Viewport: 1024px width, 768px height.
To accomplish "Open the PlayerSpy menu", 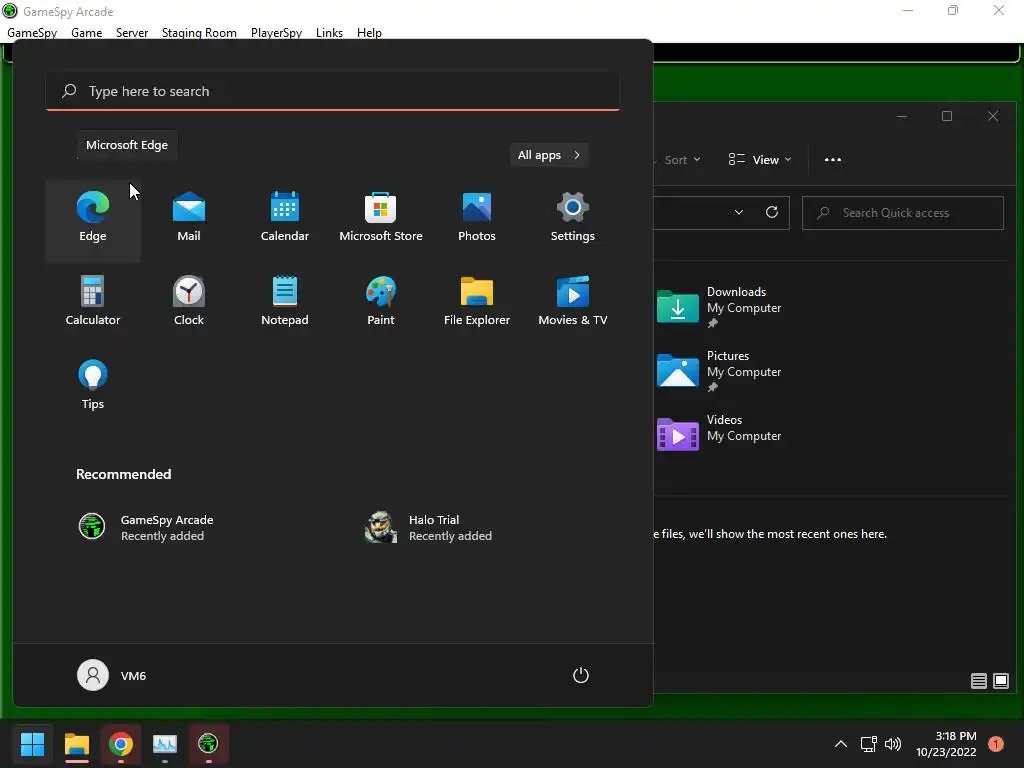I will click(276, 33).
